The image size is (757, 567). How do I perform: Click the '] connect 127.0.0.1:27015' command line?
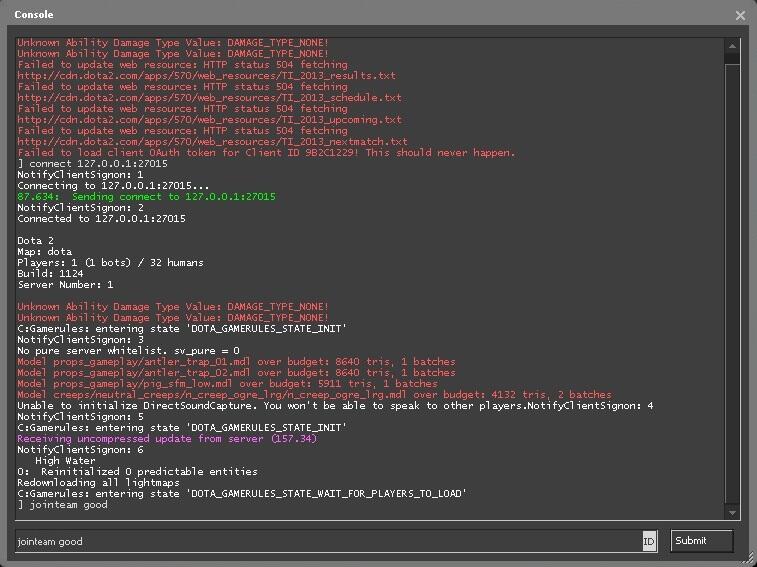tap(92, 164)
